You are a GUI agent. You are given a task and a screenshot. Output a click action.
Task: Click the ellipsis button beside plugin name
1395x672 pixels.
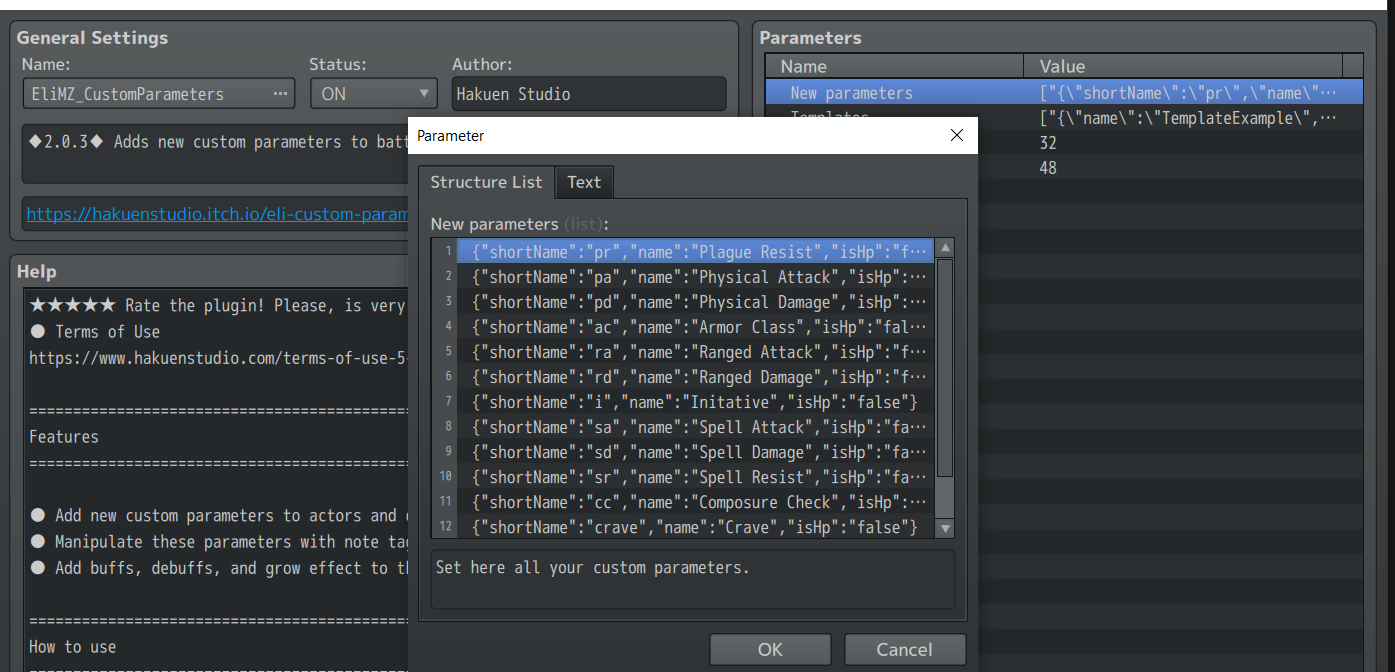click(280, 94)
